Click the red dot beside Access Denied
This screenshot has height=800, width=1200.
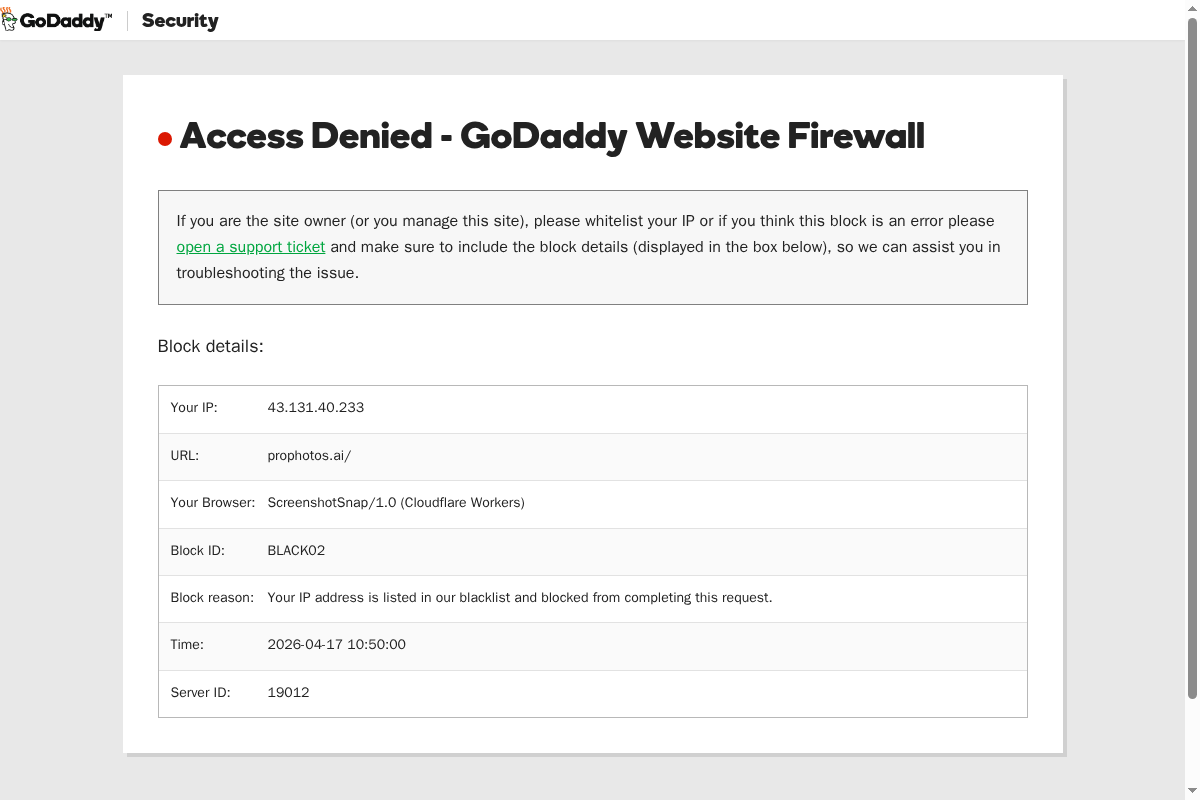pyautogui.click(x=165, y=140)
